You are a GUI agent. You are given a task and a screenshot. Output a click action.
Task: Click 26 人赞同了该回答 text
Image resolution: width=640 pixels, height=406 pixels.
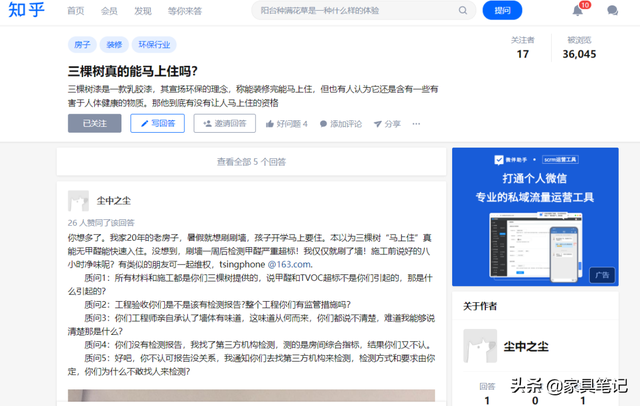[101, 223]
